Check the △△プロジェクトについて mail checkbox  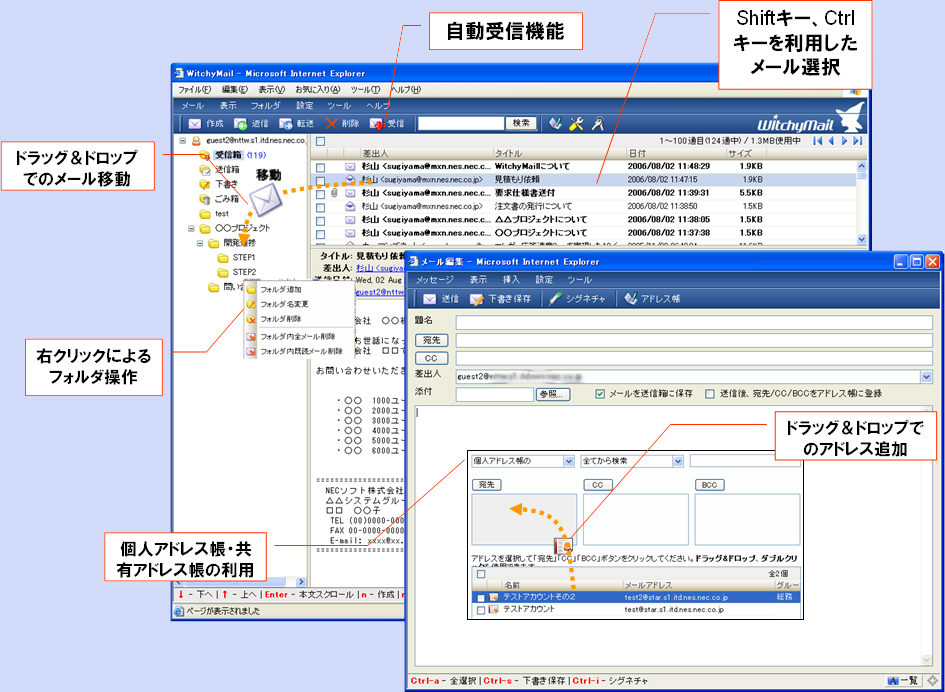click(x=321, y=220)
